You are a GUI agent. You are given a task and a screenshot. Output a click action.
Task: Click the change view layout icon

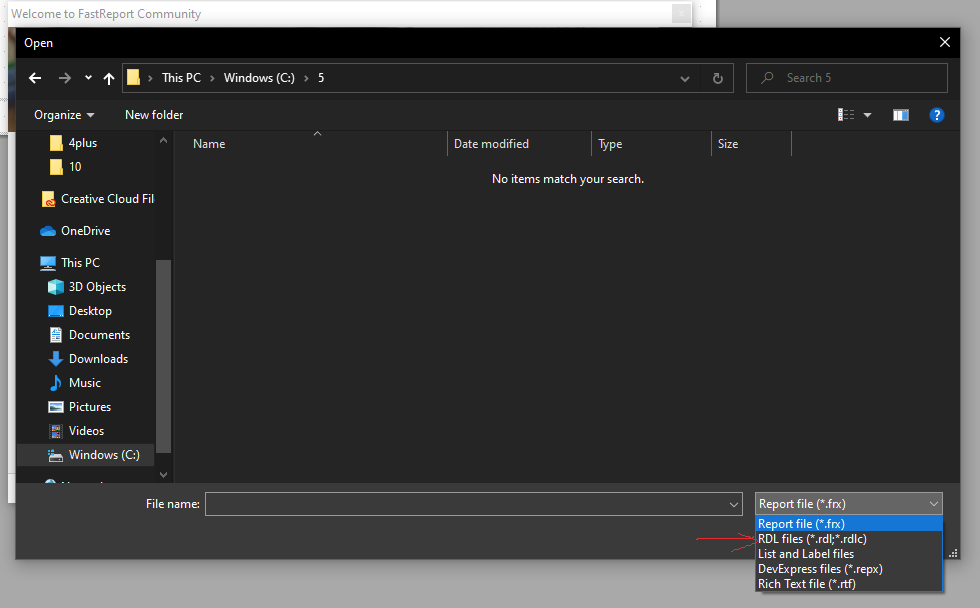click(x=845, y=114)
